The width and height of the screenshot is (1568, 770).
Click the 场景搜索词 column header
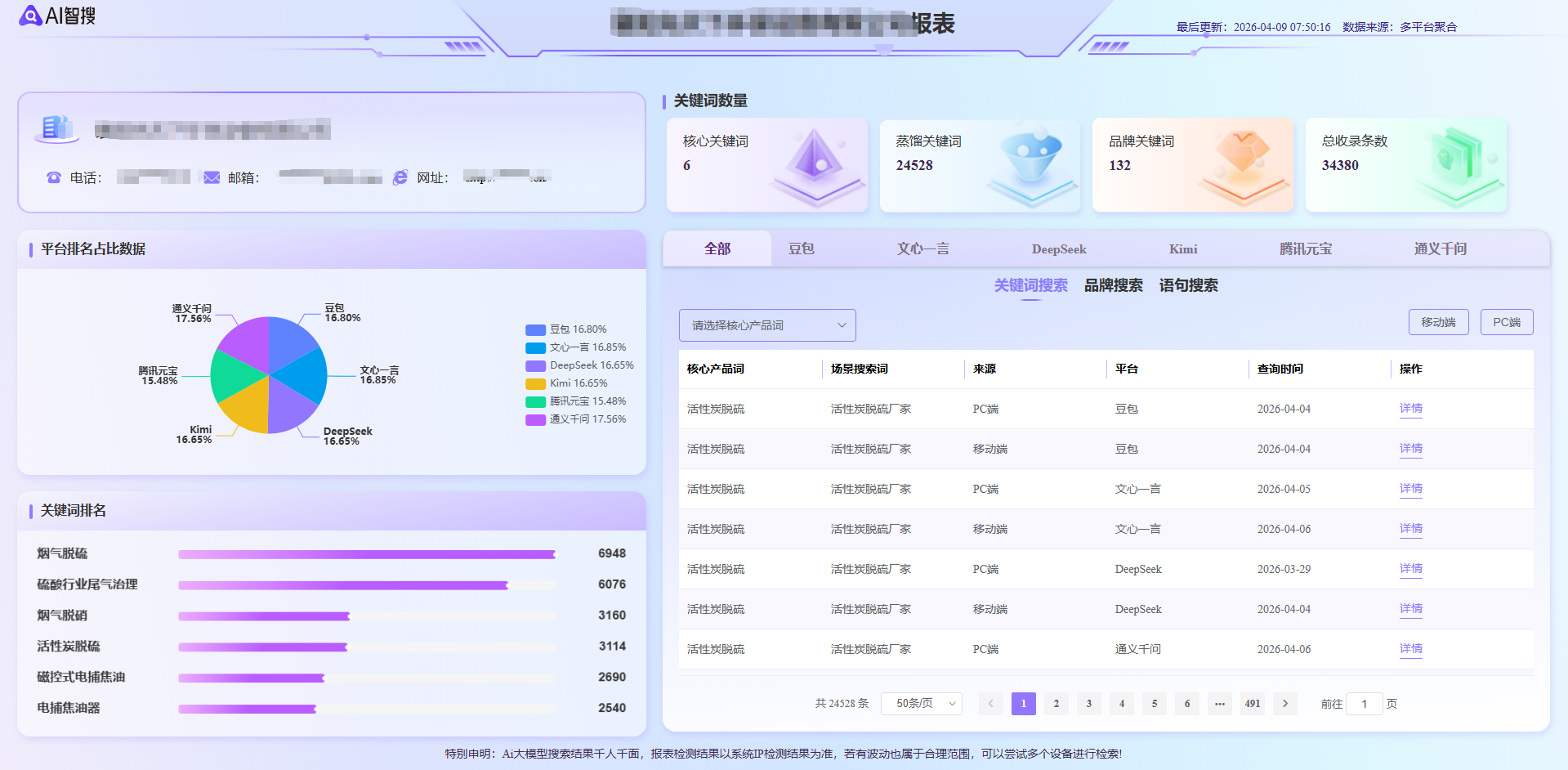click(860, 369)
